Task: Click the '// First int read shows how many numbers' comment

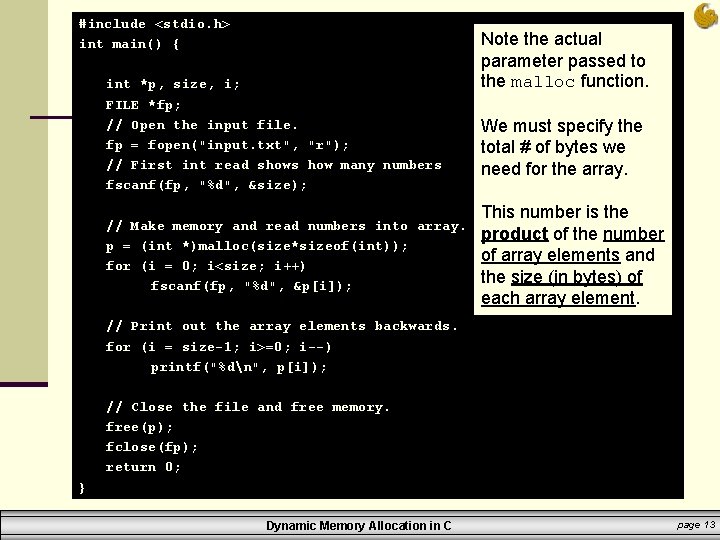Action: click(274, 165)
